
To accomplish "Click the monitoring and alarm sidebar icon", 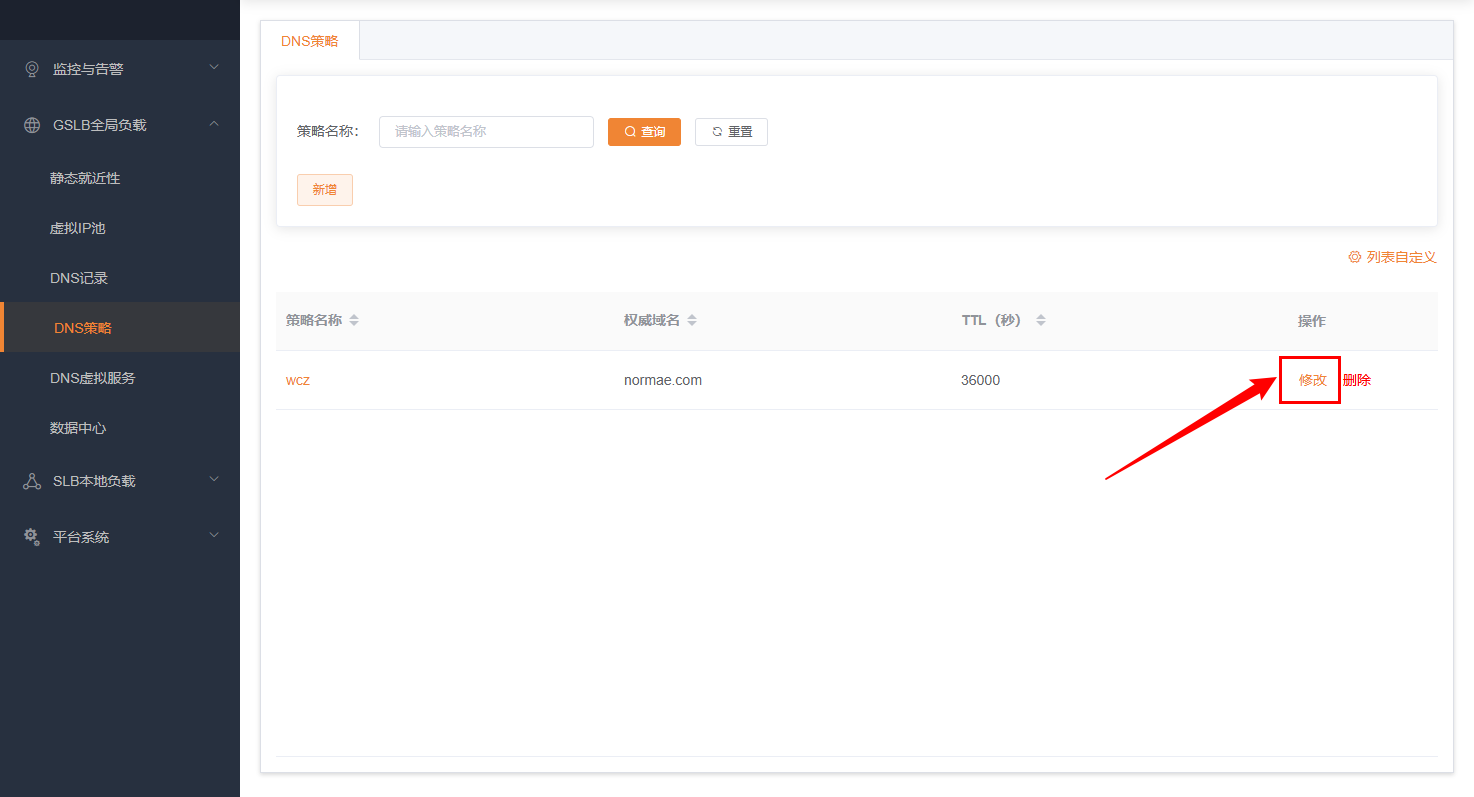I will click(x=32, y=69).
